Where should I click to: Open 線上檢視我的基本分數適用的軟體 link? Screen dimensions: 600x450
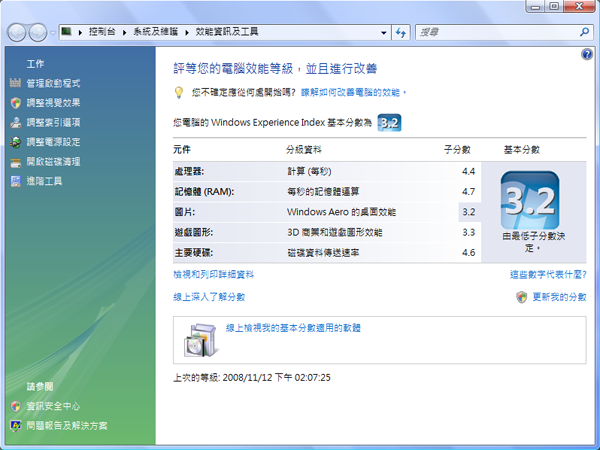(x=293, y=328)
